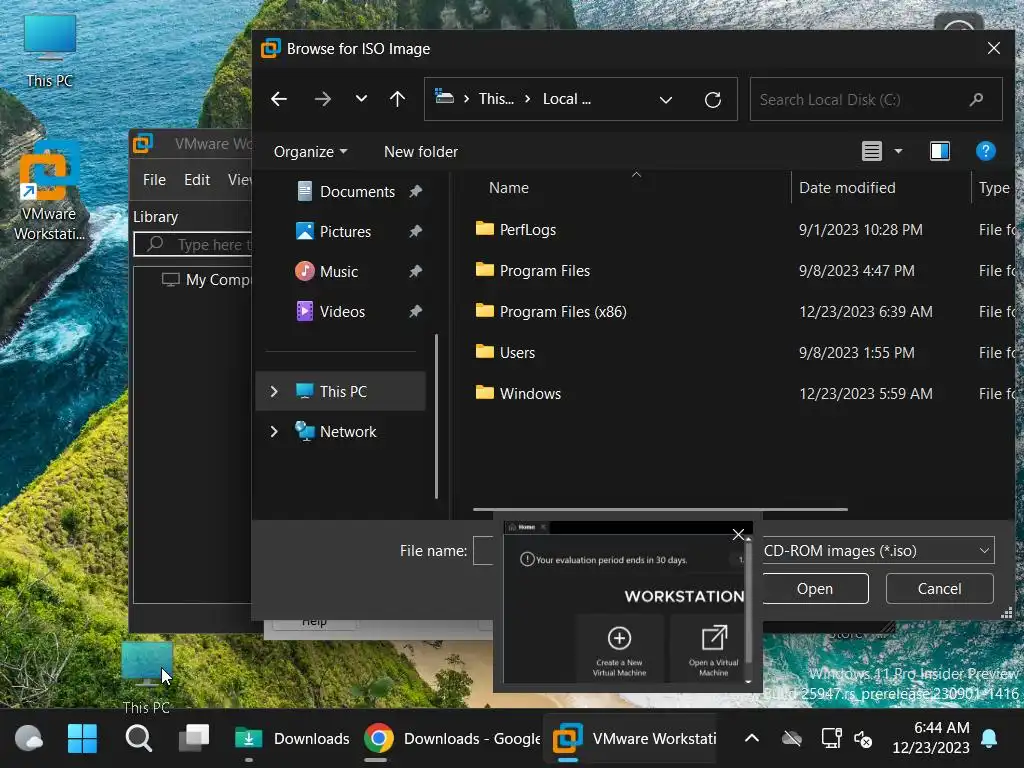This screenshot has width=1024, height=768.
Task: Open the CD-ROM images (*.iso) file type dropdown
Action: pyautogui.click(x=878, y=551)
